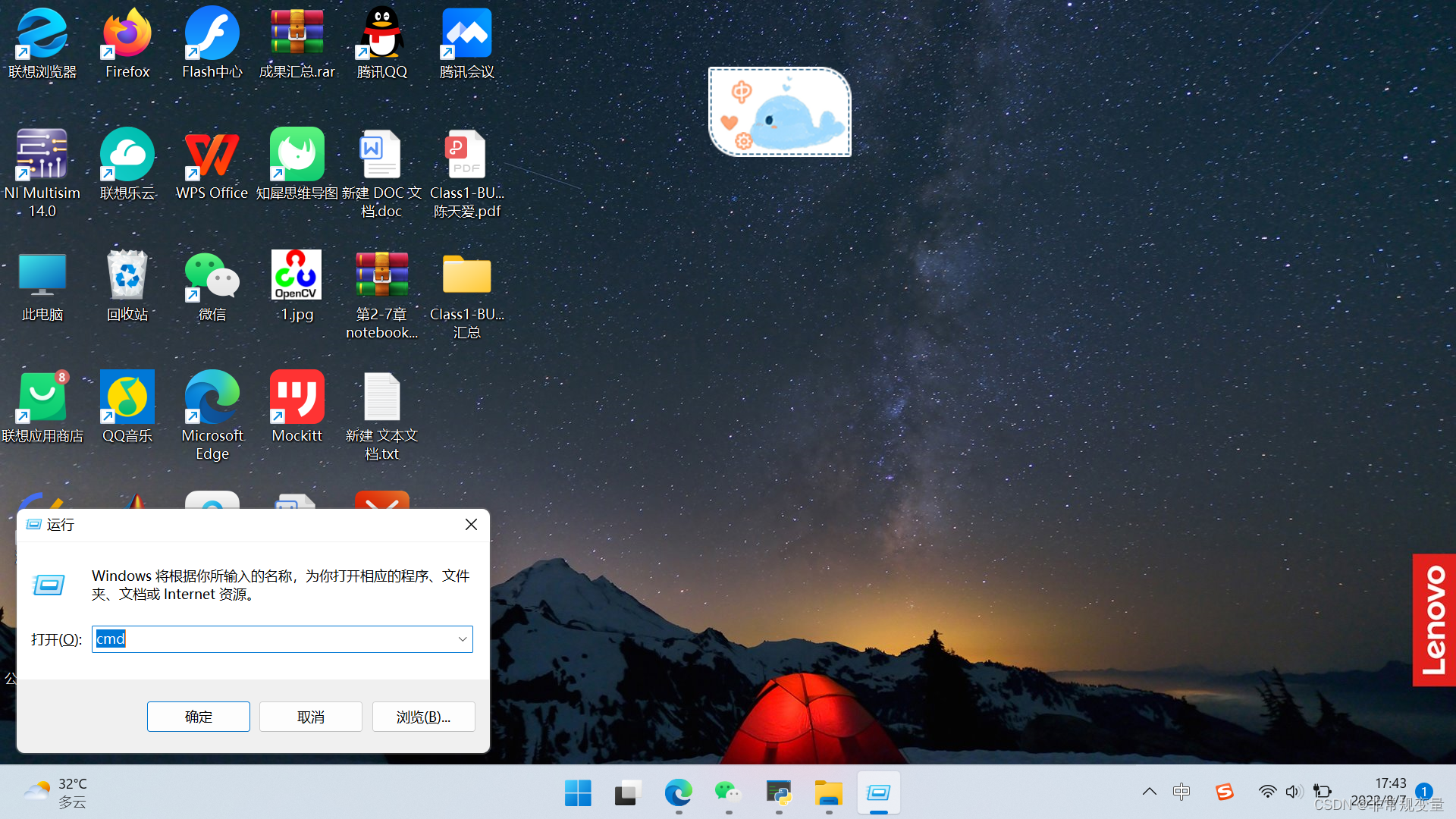
Task: Select the 腾讯QQ penguin icon
Action: pyautogui.click(x=382, y=43)
